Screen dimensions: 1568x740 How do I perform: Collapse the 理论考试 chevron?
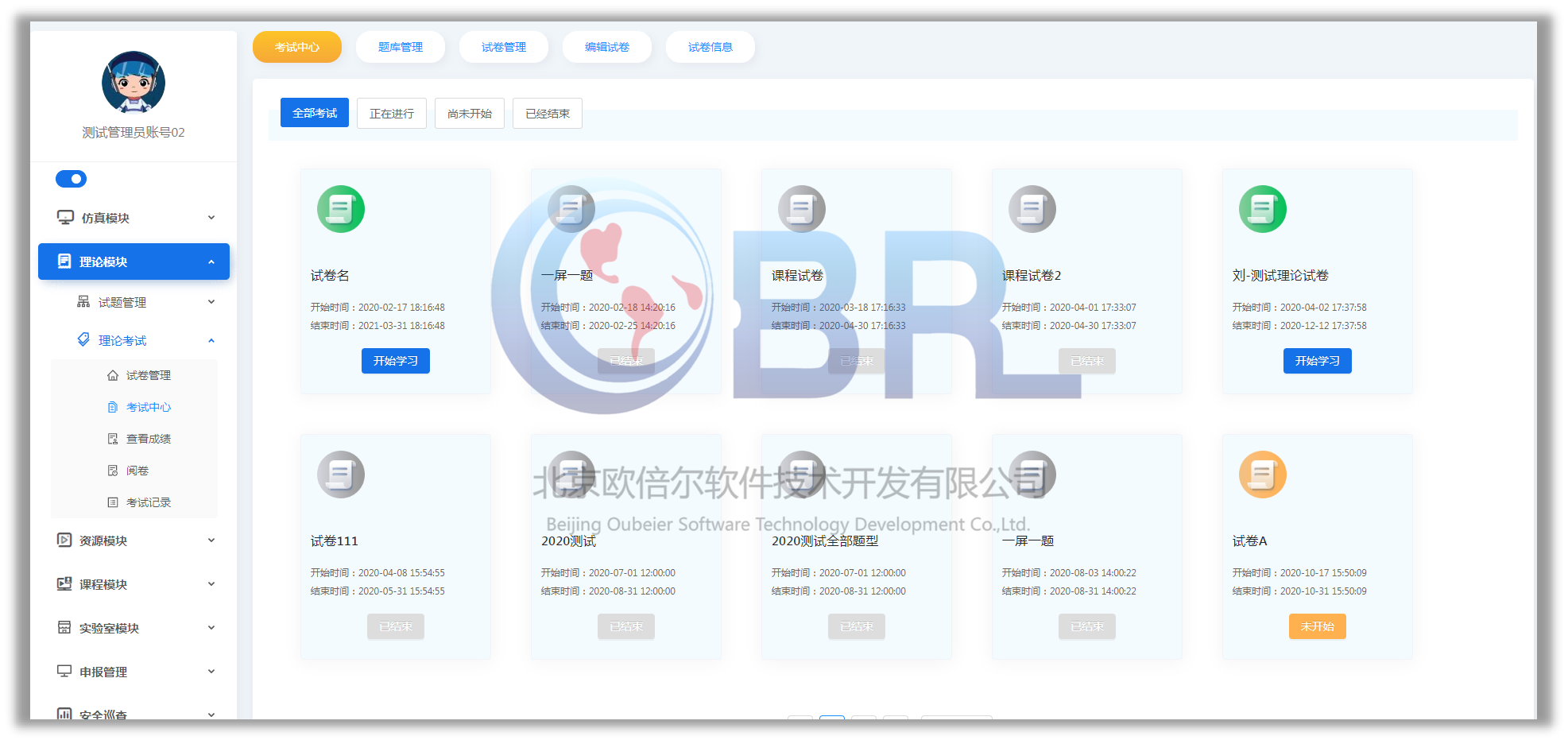click(x=211, y=340)
